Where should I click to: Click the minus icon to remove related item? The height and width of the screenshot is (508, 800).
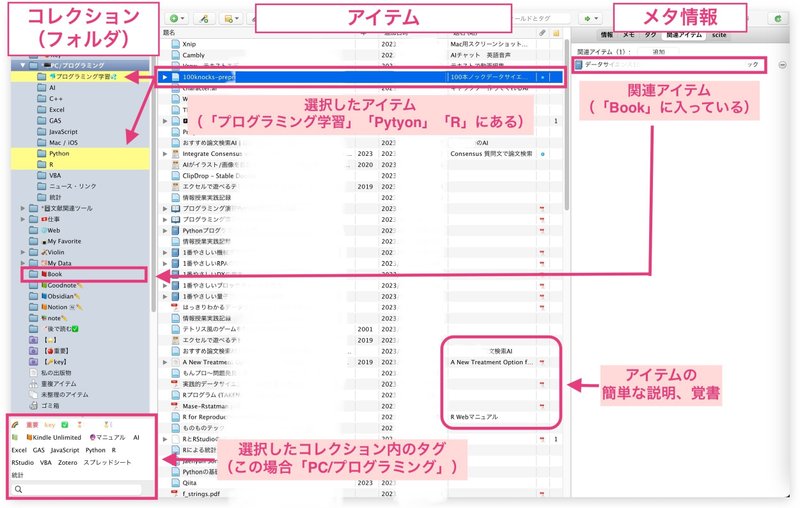point(782,65)
